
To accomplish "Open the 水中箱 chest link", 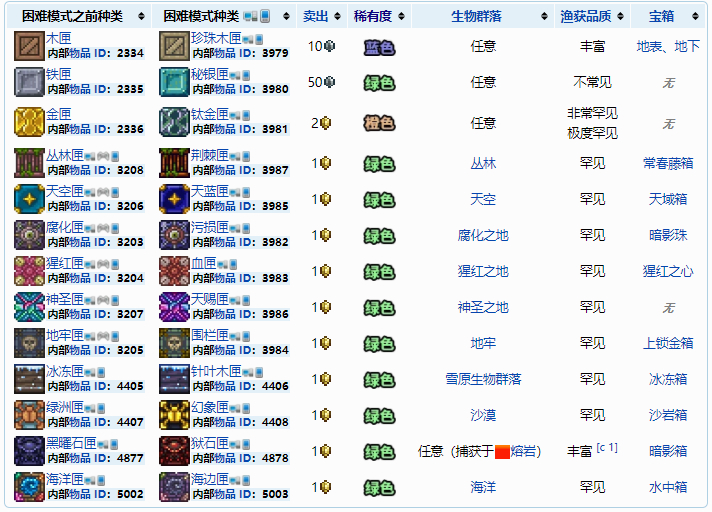I will coord(668,487).
